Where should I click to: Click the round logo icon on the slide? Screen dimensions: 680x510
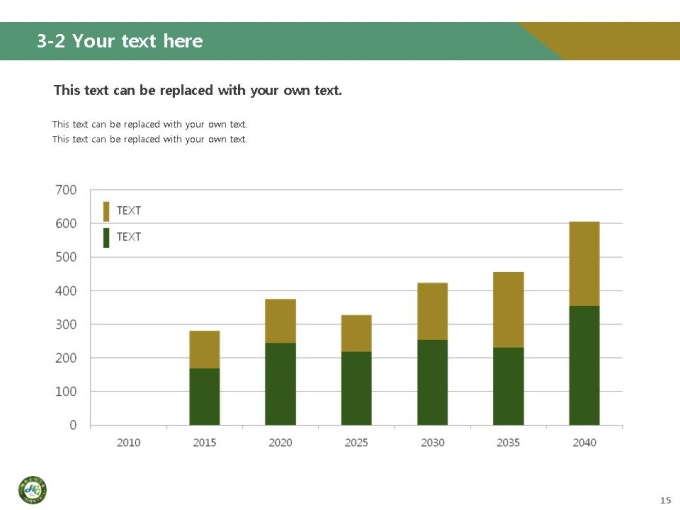pos(33,490)
